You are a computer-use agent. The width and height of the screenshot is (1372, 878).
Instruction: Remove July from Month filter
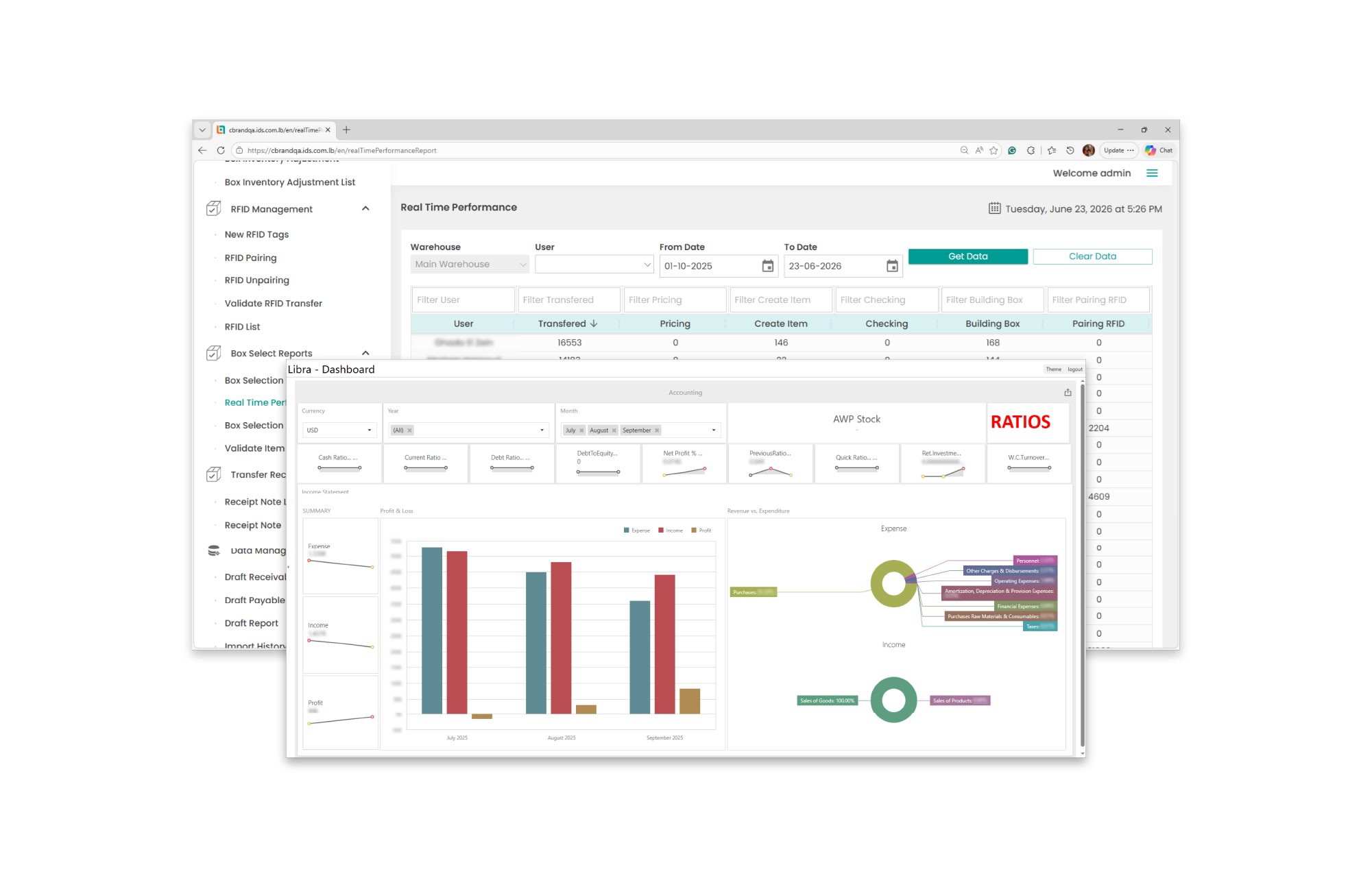point(581,430)
